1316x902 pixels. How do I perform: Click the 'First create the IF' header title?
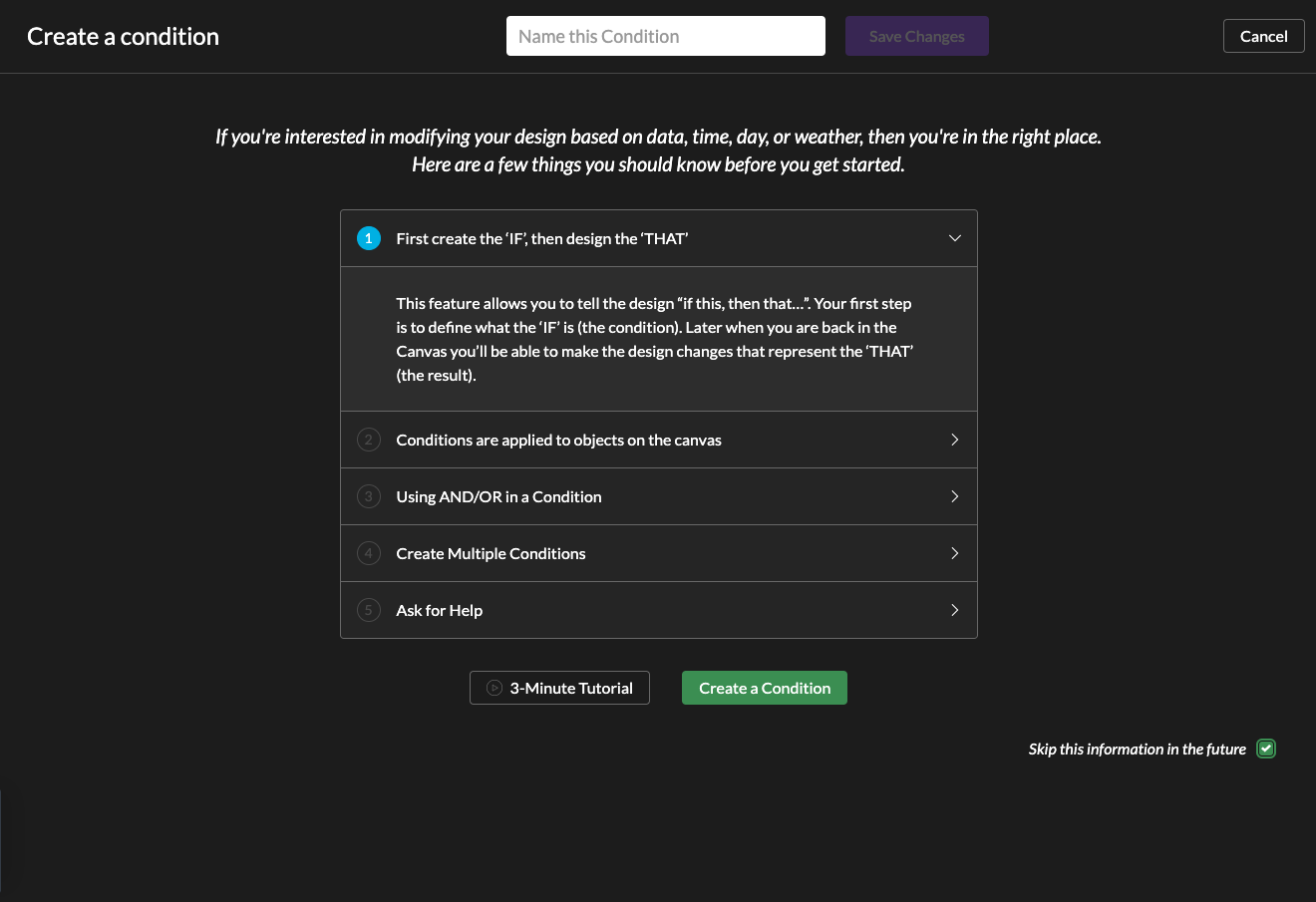(x=541, y=238)
